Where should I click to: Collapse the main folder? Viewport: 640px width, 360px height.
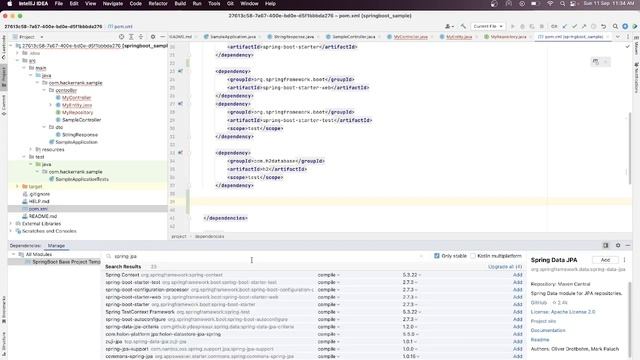24,68
